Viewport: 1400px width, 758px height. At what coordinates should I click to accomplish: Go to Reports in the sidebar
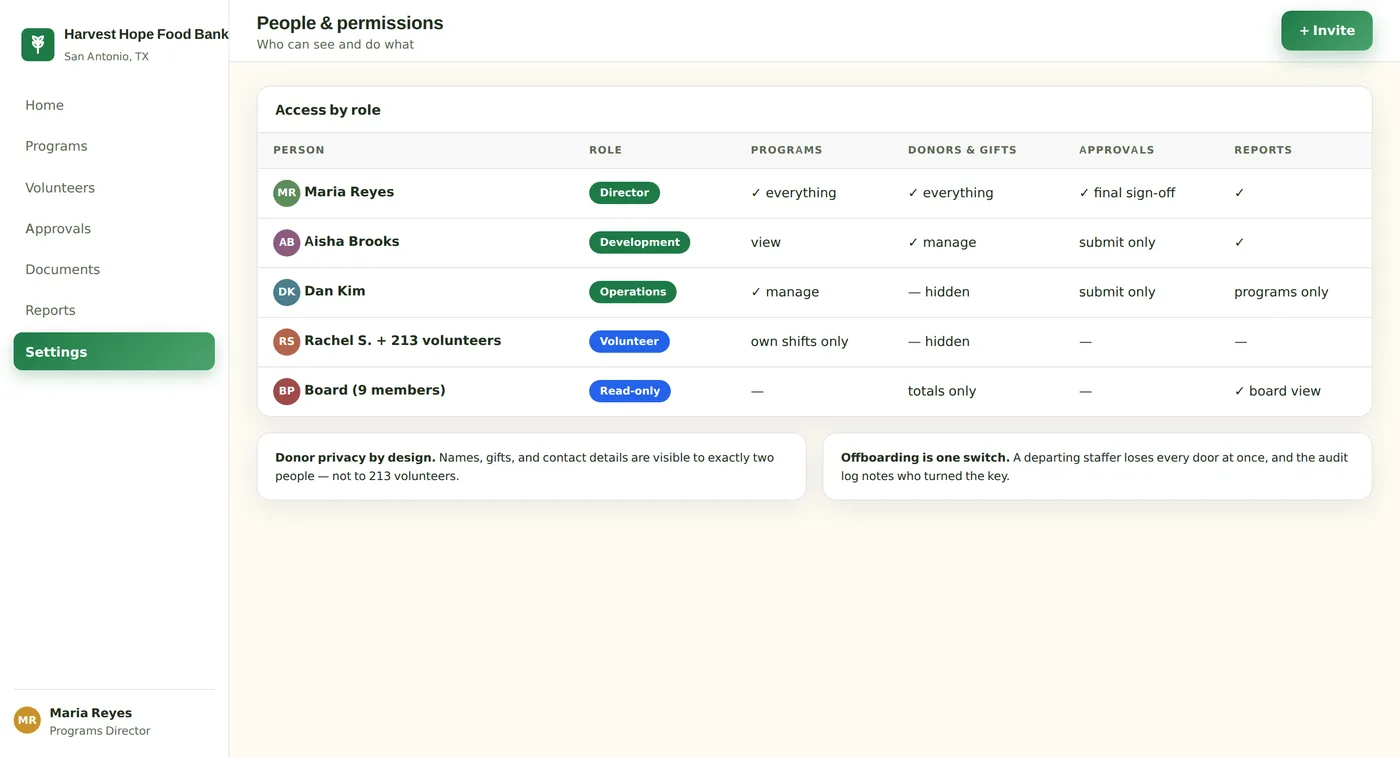114,311
